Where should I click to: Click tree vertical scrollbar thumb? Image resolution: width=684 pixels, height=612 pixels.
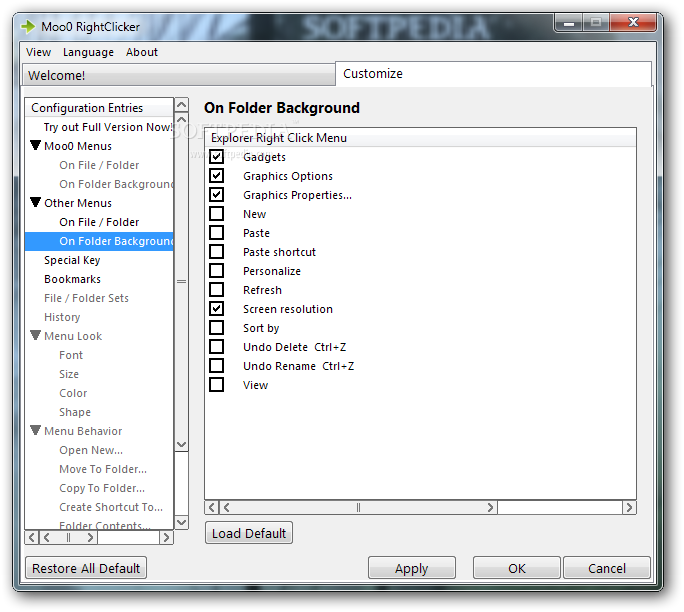(x=181, y=281)
